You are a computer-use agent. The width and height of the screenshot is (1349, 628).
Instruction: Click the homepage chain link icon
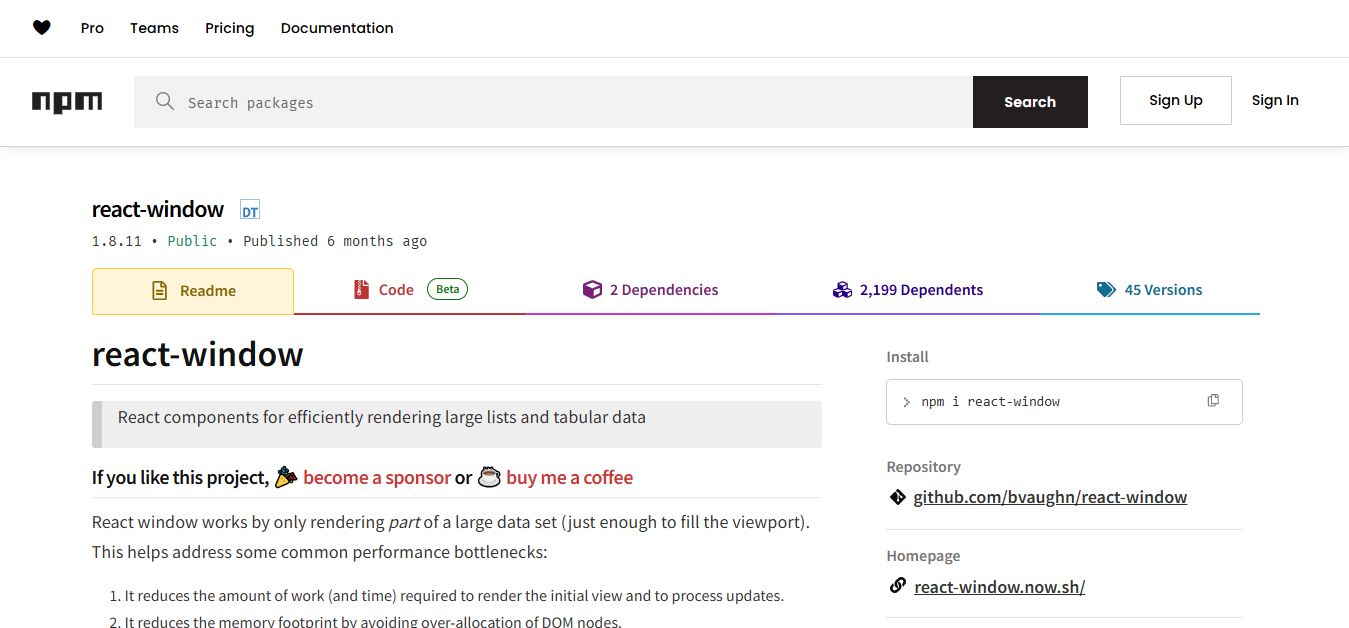tap(897, 586)
